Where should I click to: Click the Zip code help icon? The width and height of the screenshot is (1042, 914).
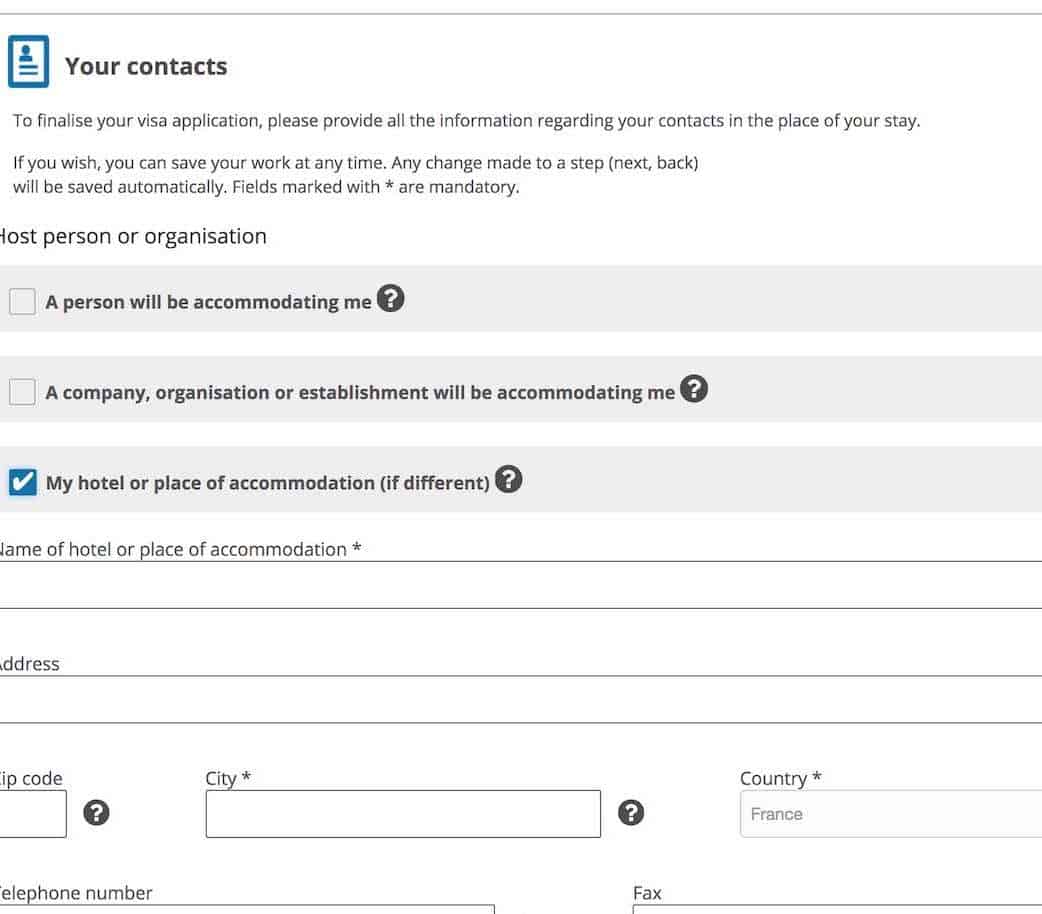(x=96, y=813)
